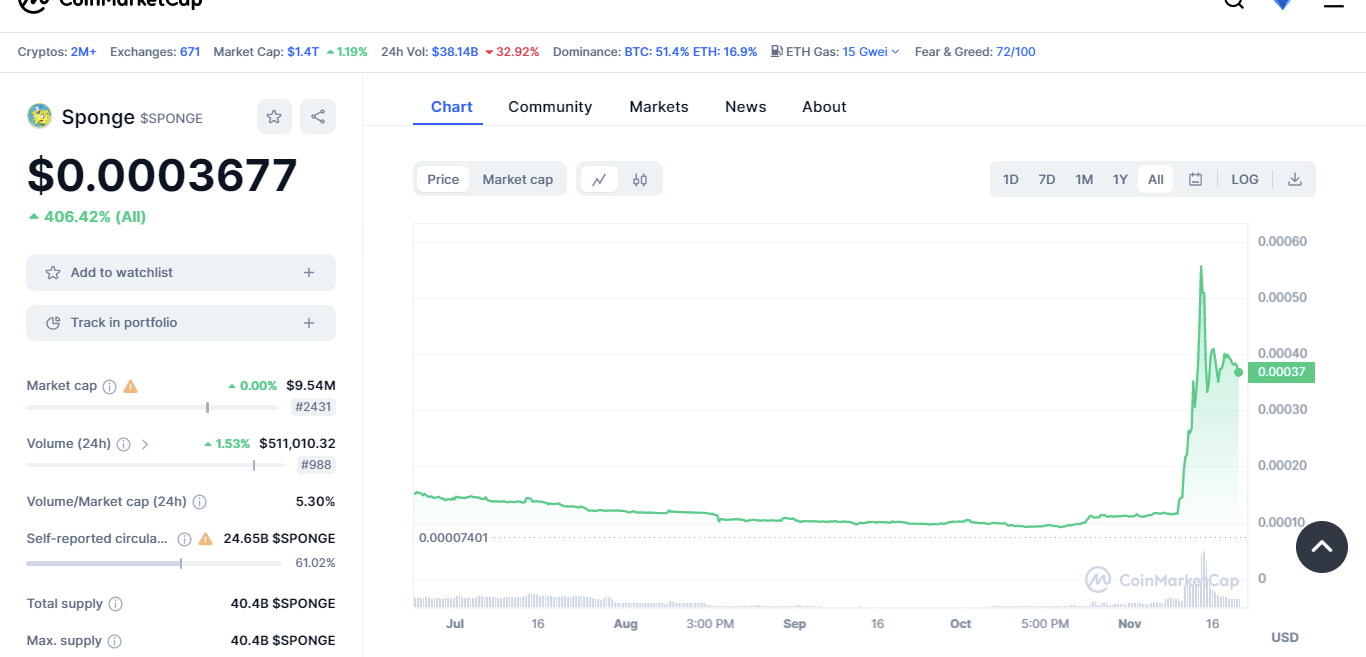Show info about self-reported circulating supply
This screenshot has height=657, width=1366.
pos(184,539)
